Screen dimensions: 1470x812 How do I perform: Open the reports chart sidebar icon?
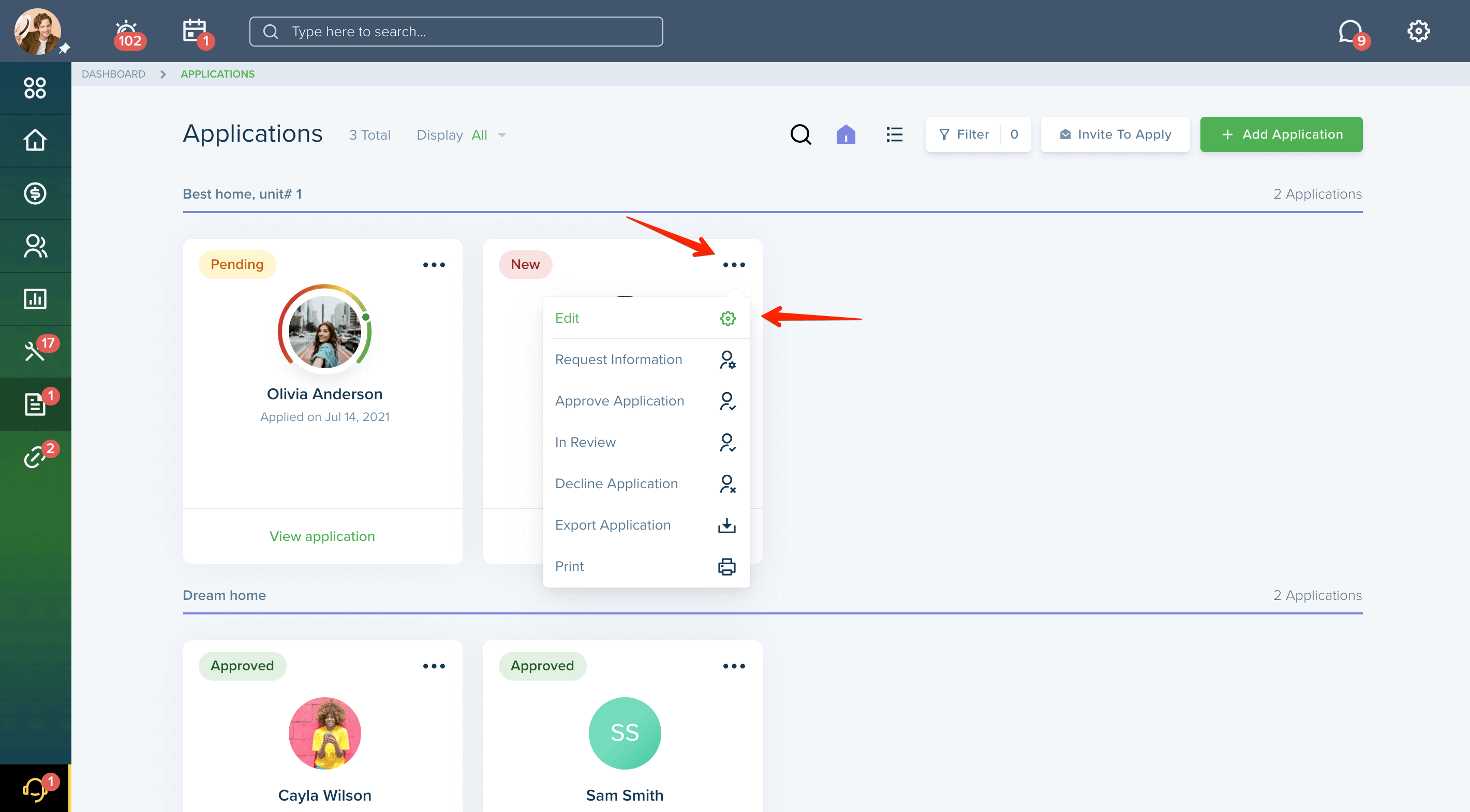click(35, 299)
